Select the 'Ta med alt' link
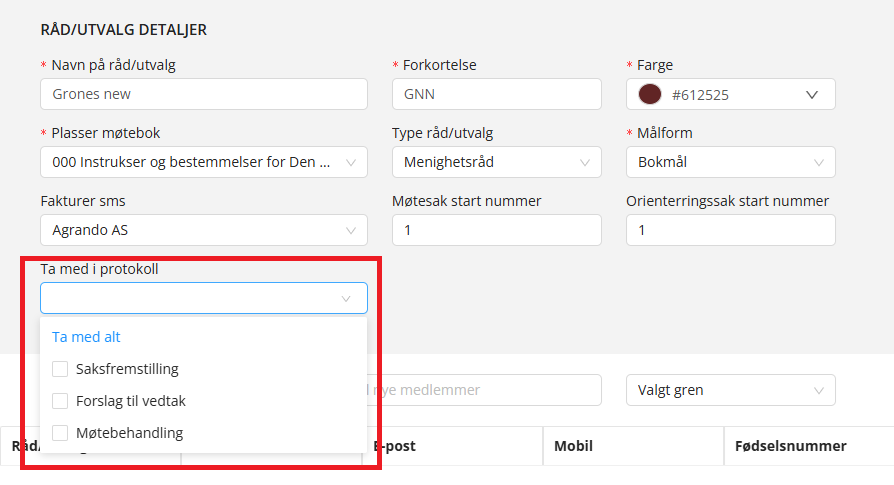Screen dimensions: 894x485 pos(86,337)
